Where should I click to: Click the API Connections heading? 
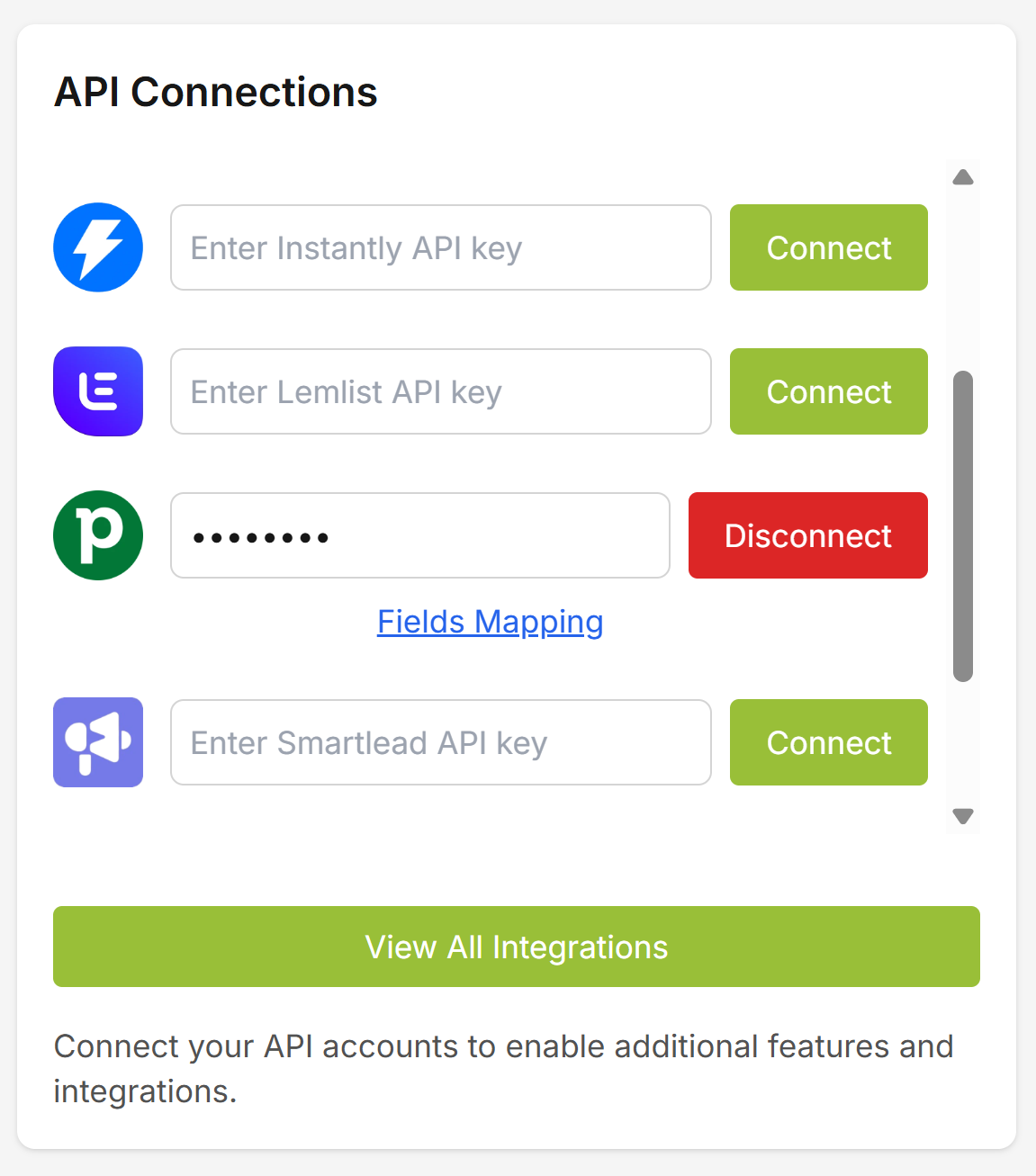click(x=216, y=91)
